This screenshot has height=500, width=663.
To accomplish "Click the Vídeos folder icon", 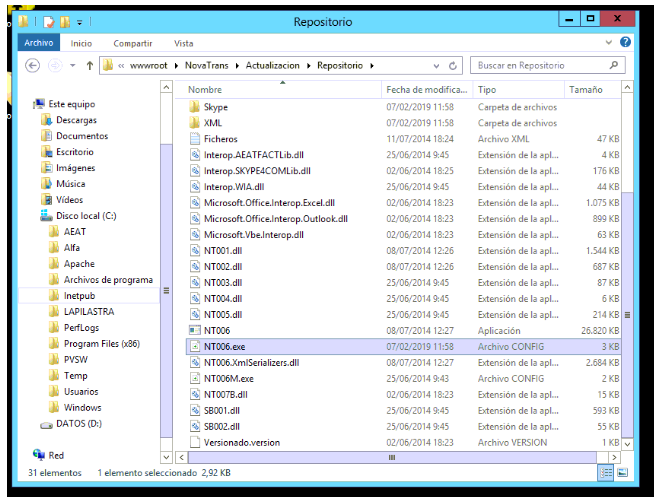I will coord(47,199).
